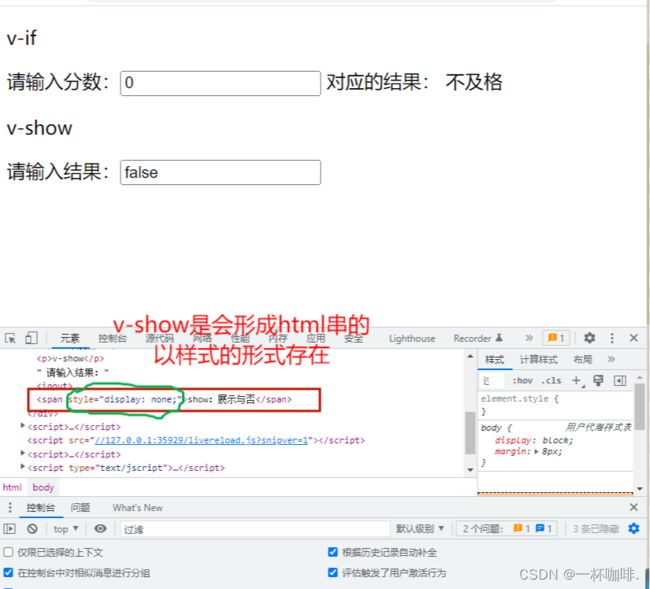Expand the text/jscript script node
This screenshot has width=650, height=589.
click(23, 467)
